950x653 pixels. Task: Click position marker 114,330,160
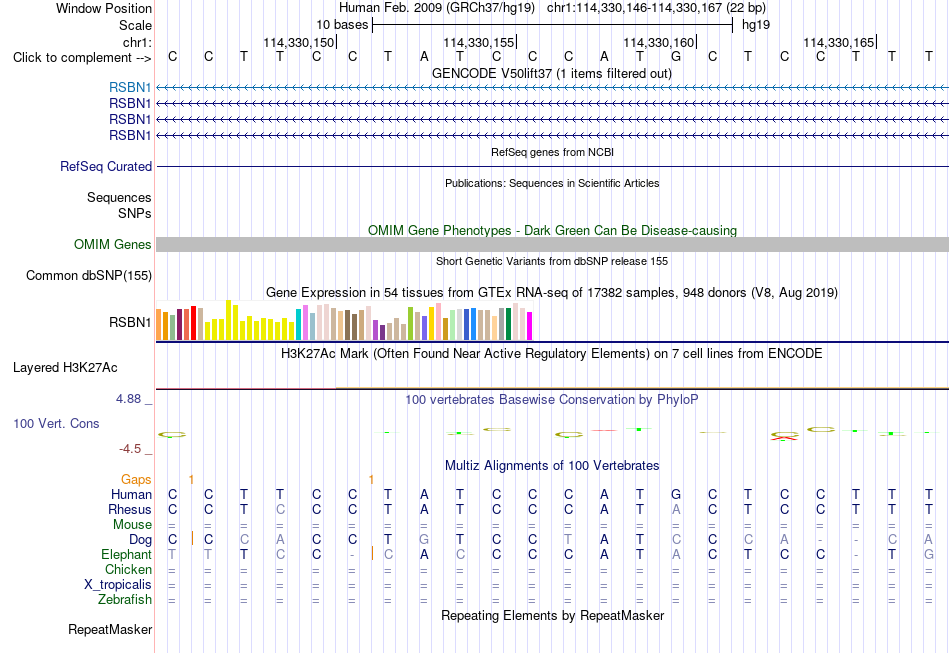click(x=659, y=42)
